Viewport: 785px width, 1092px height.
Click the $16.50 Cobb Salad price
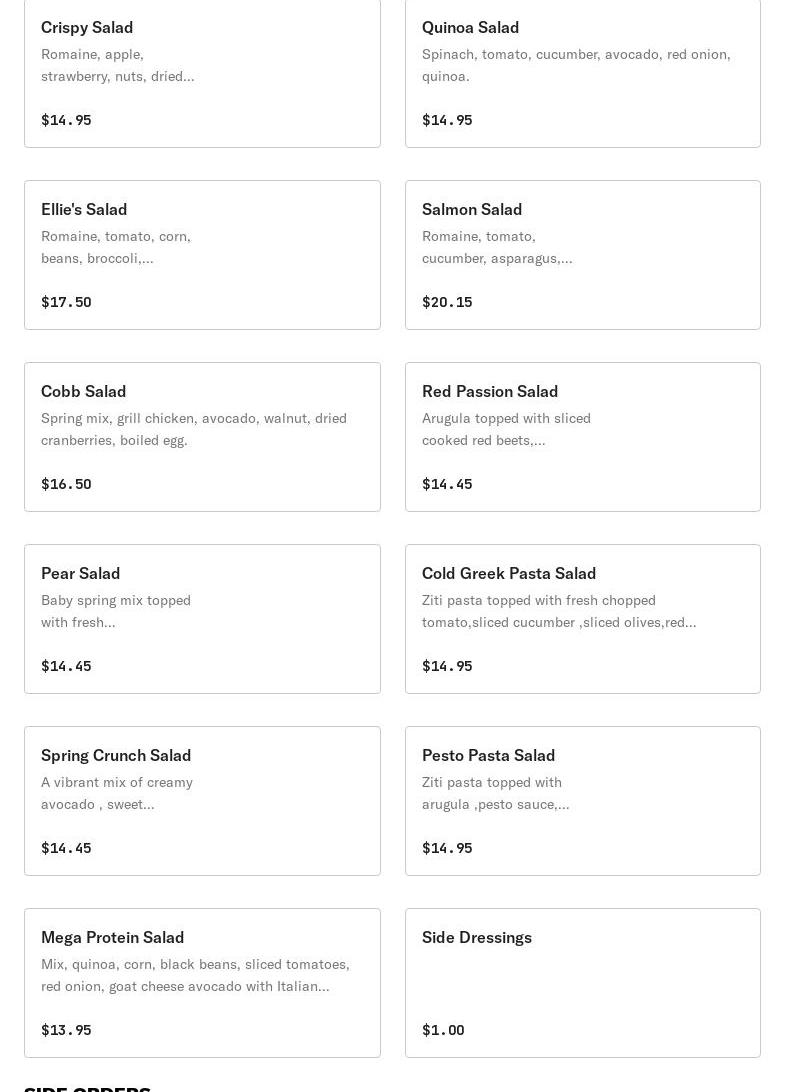pyautogui.click(x=66, y=484)
